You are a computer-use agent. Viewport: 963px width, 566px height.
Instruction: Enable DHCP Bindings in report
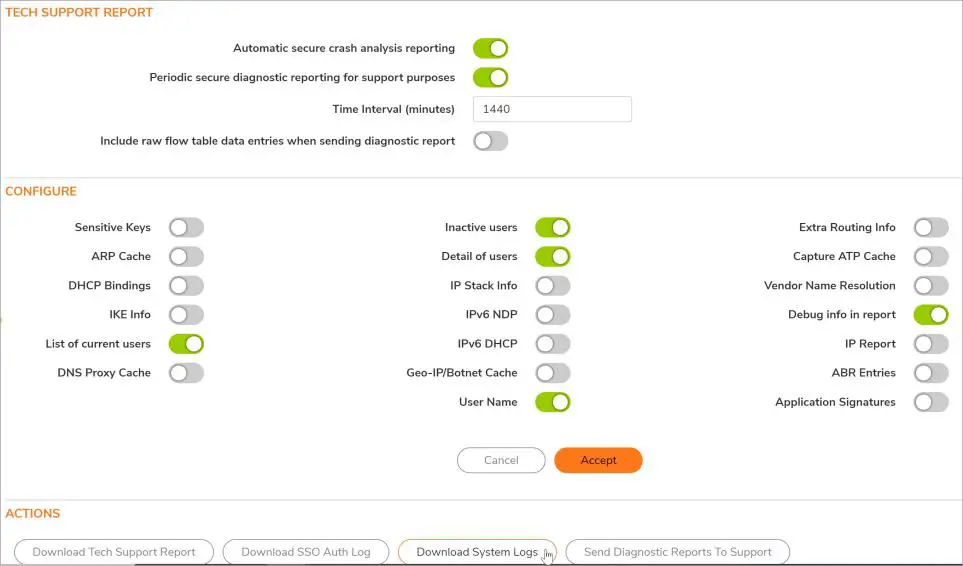(186, 286)
